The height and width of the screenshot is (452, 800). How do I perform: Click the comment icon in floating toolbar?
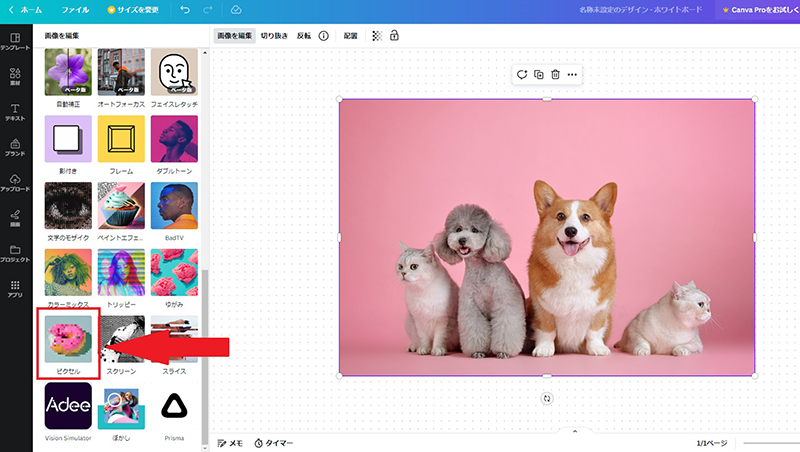tap(521, 74)
